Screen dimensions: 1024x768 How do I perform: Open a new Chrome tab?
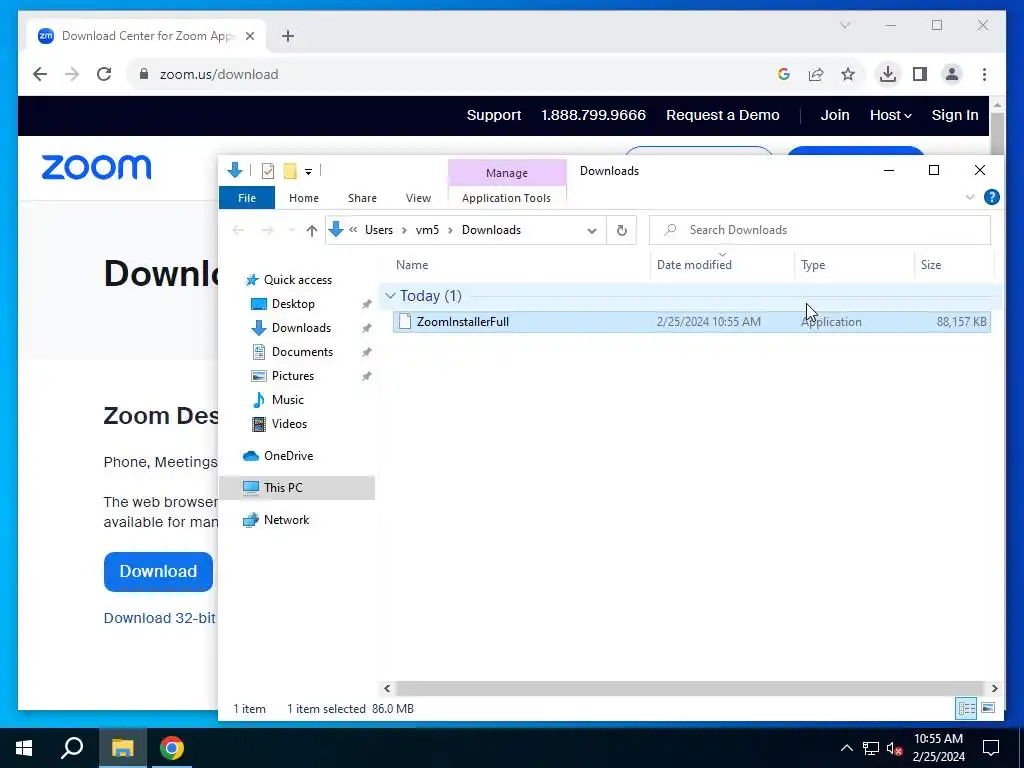(288, 36)
